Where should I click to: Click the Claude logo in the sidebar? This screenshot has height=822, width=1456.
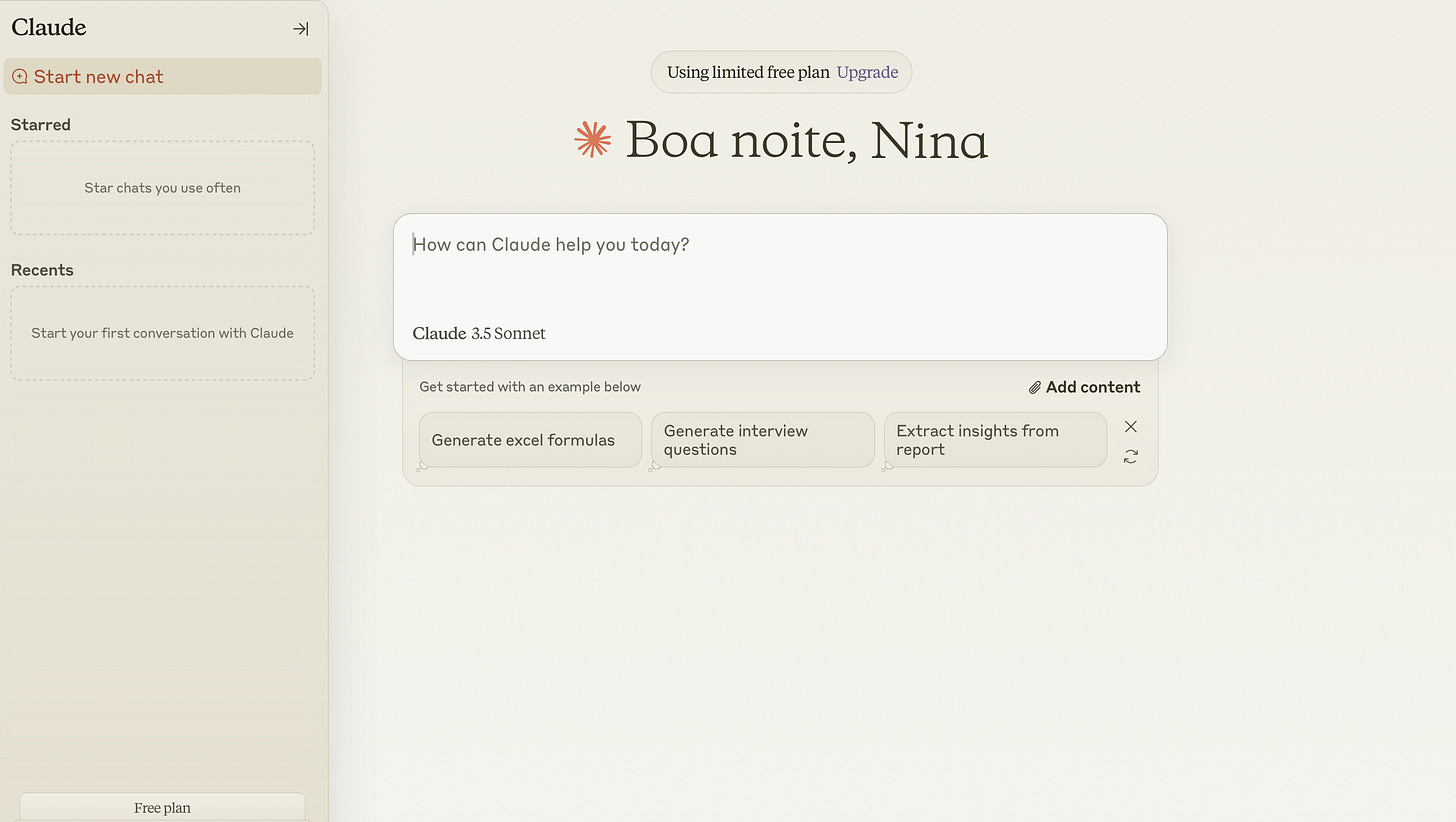click(x=49, y=27)
